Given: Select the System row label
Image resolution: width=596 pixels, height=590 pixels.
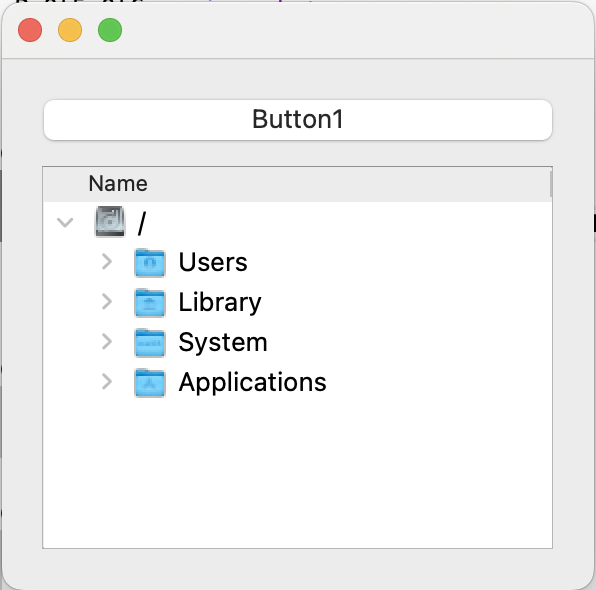Looking at the screenshot, I should point(223,343).
